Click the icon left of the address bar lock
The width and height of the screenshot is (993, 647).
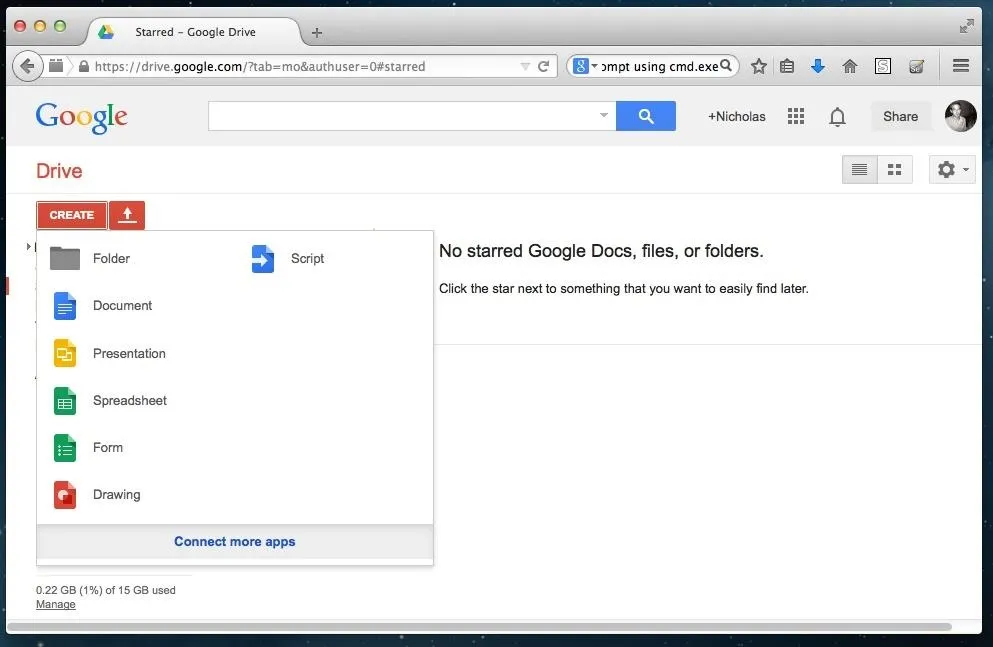click(56, 65)
